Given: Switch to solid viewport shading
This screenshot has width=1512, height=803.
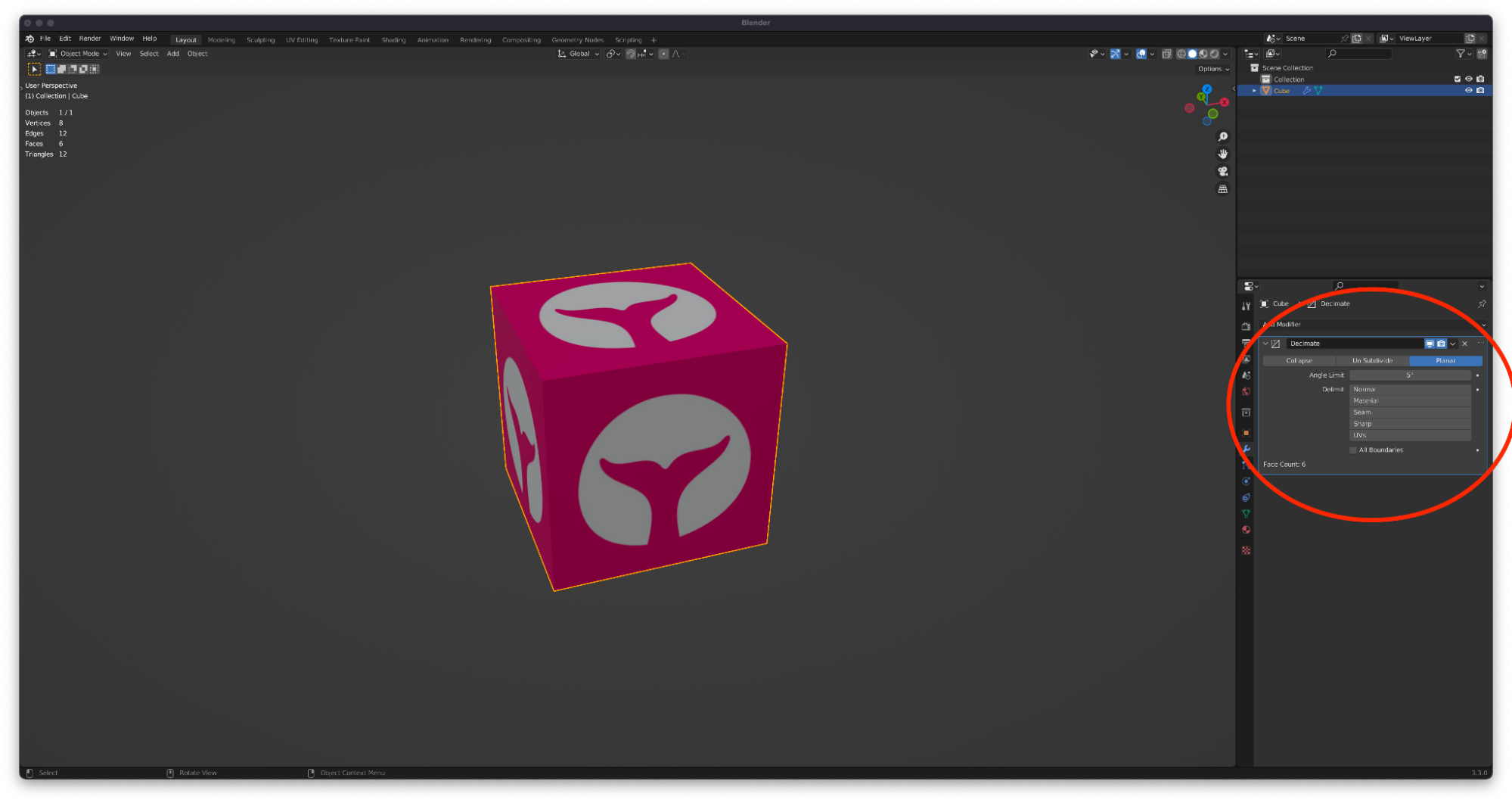Looking at the screenshot, I should (x=1192, y=54).
